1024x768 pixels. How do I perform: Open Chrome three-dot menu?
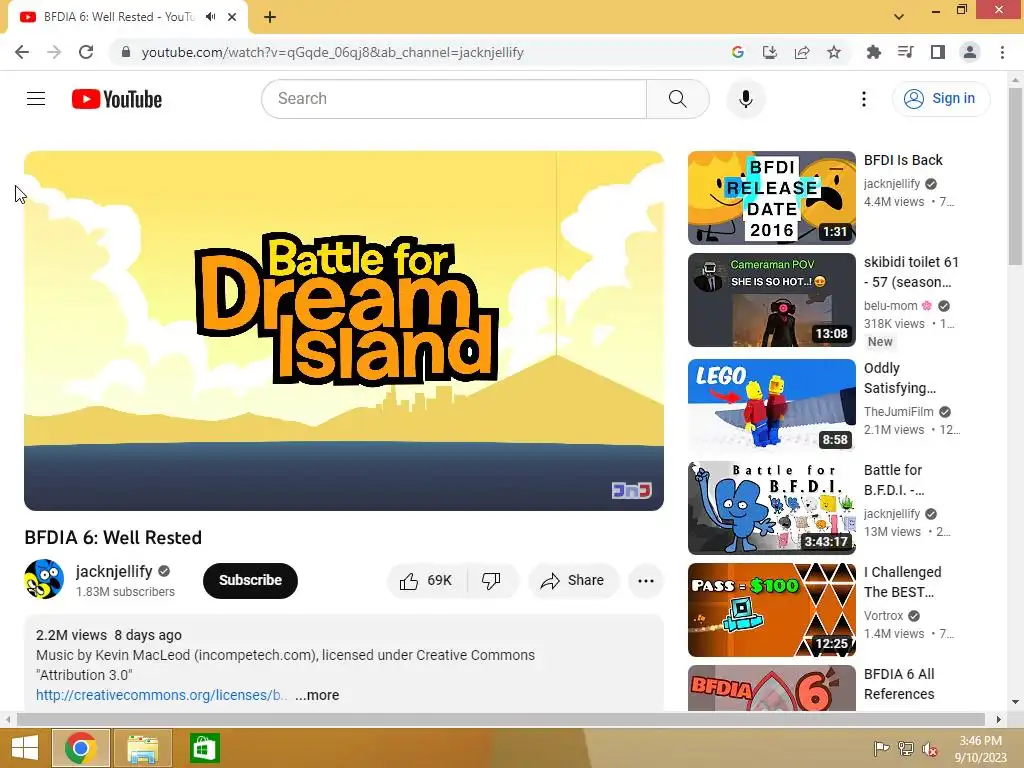[x=1002, y=52]
